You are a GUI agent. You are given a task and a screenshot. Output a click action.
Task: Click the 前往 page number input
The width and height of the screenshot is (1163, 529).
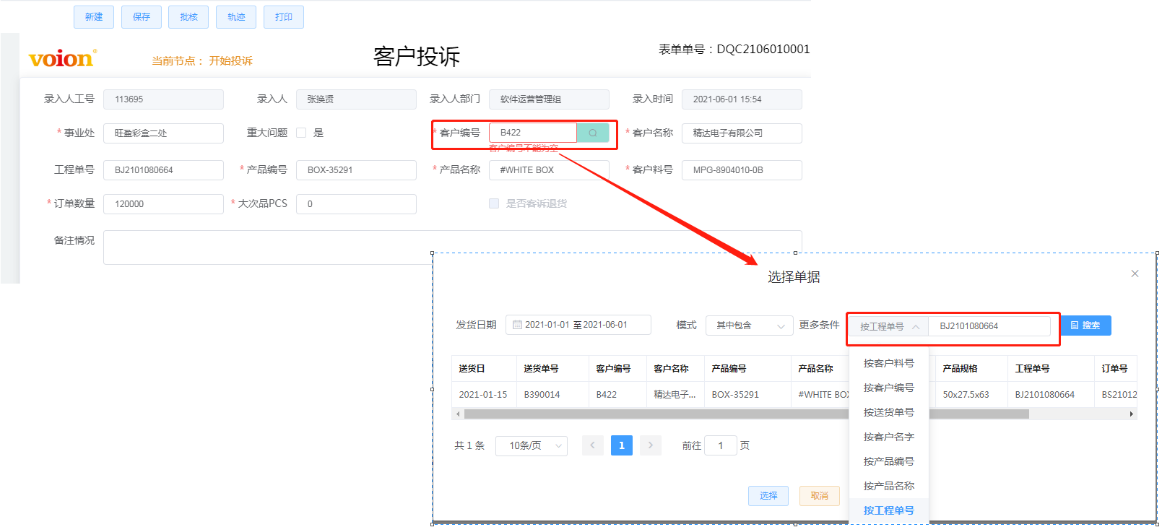click(x=720, y=446)
